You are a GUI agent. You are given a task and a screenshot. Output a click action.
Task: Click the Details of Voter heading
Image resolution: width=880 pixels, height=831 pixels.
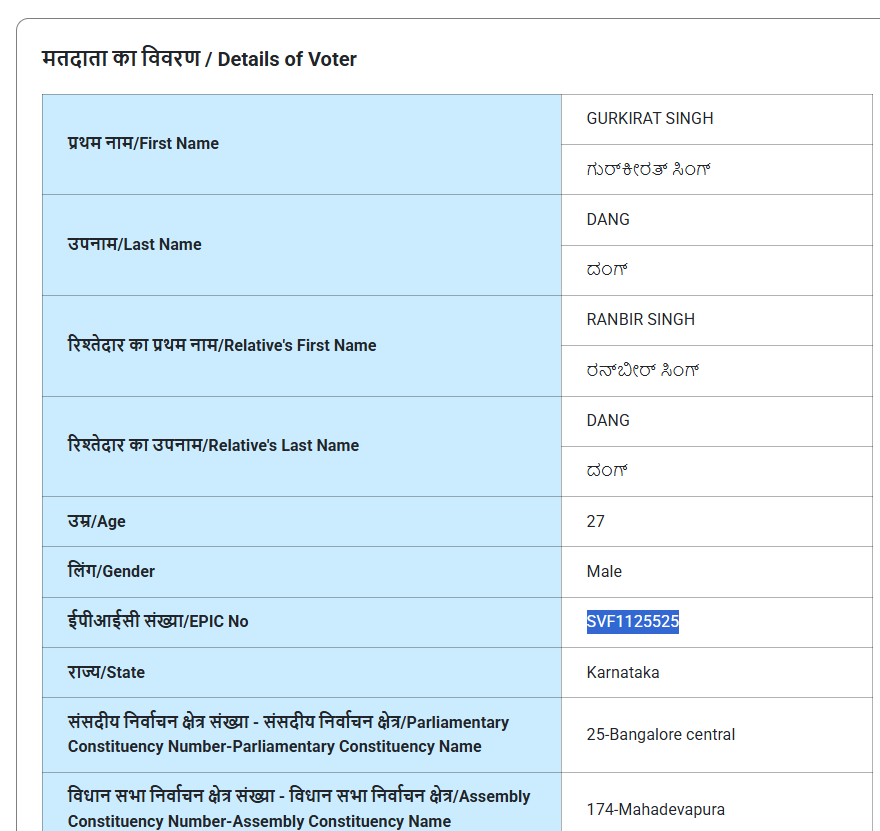click(x=199, y=59)
